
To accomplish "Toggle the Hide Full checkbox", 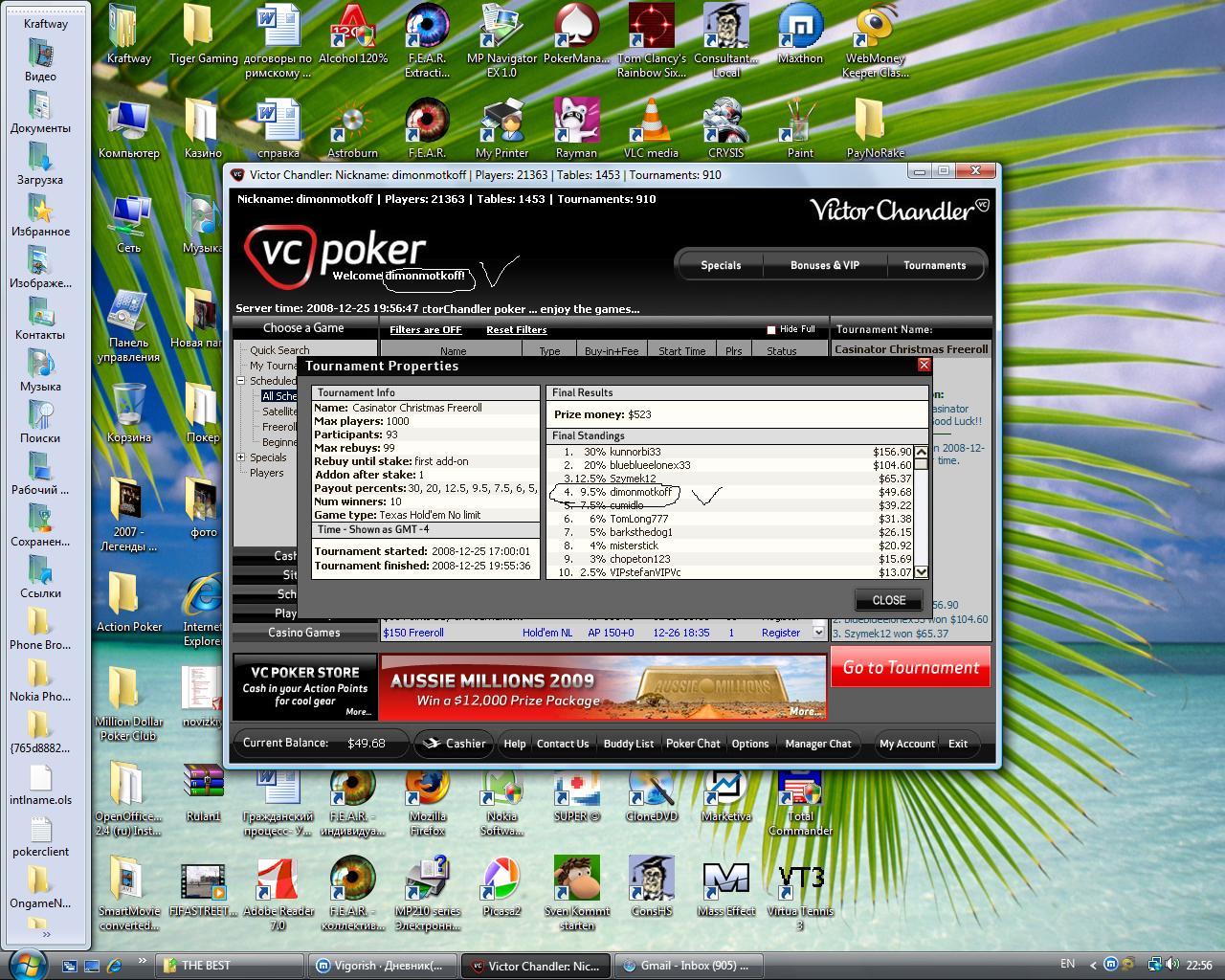I will (771, 330).
